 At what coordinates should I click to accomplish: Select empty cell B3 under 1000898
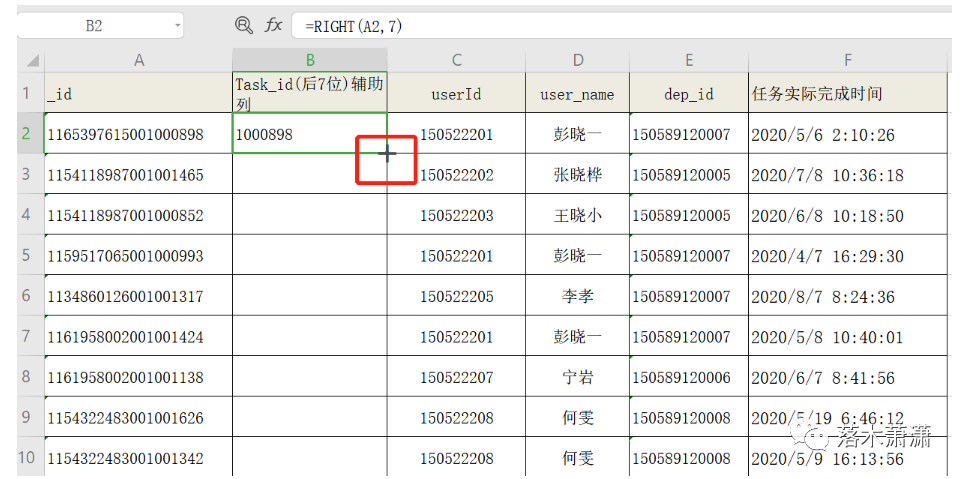click(x=310, y=174)
